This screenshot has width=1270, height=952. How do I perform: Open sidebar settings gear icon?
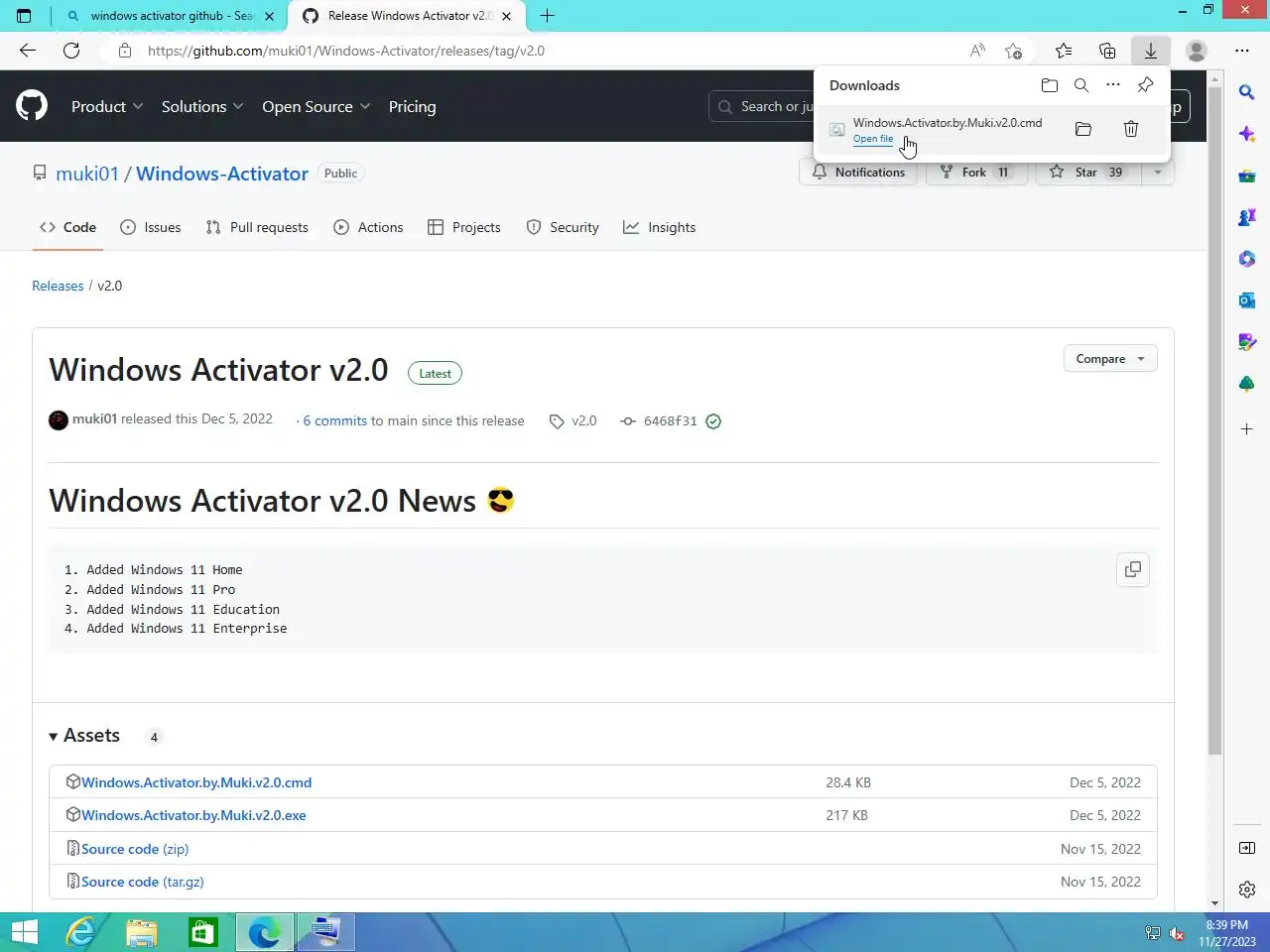[1247, 890]
